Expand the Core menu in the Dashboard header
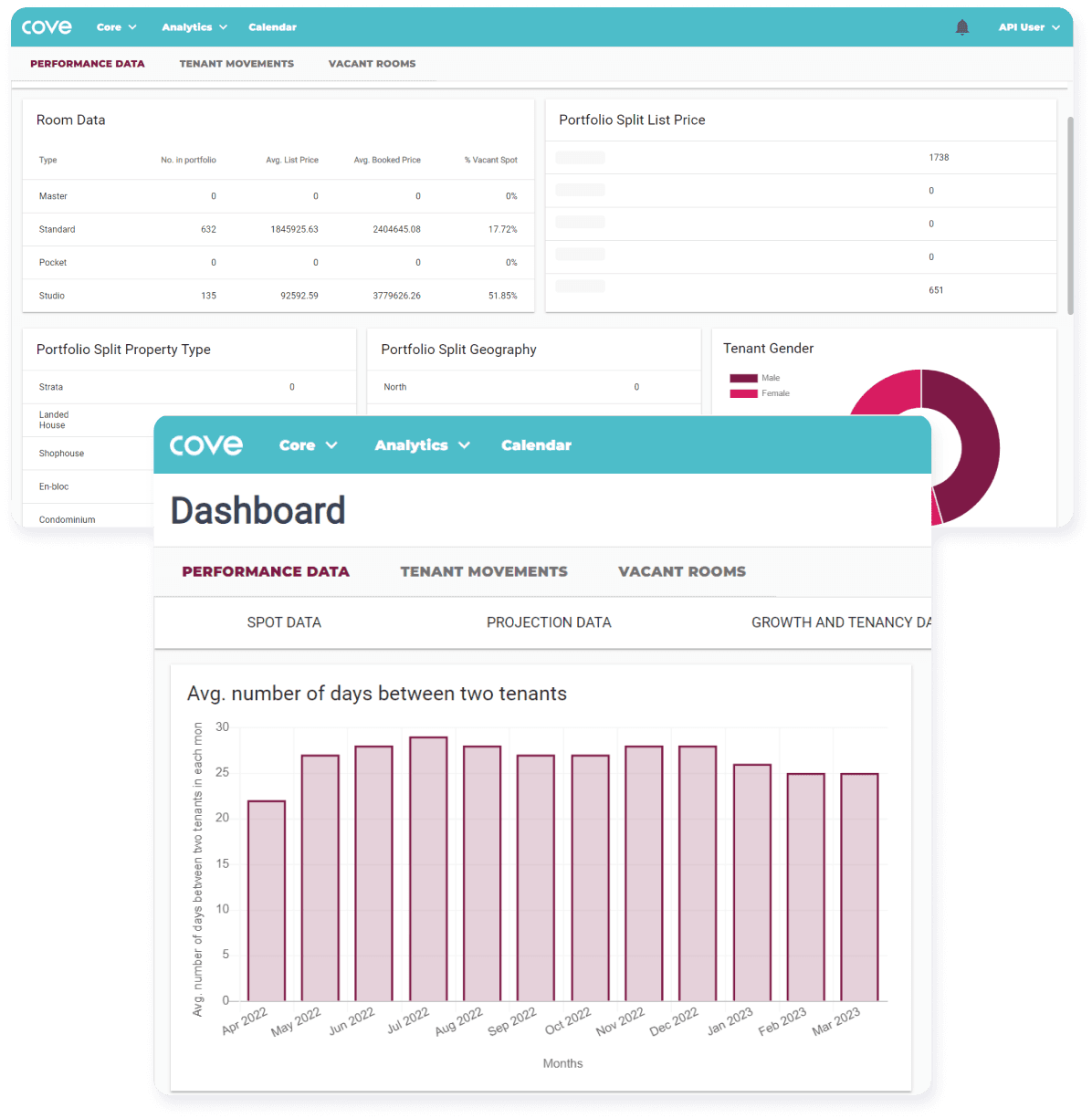The height and width of the screenshot is (1118, 1092). pos(308,445)
